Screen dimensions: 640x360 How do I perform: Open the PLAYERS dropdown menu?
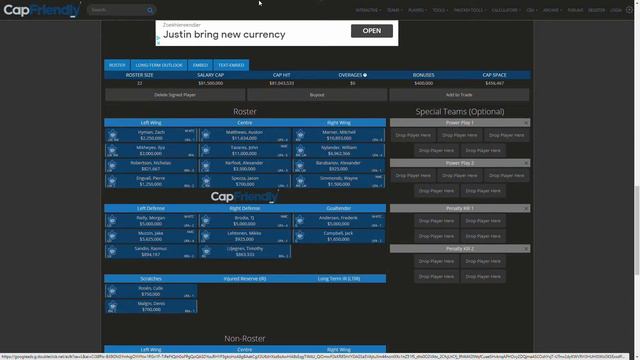tap(418, 10)
